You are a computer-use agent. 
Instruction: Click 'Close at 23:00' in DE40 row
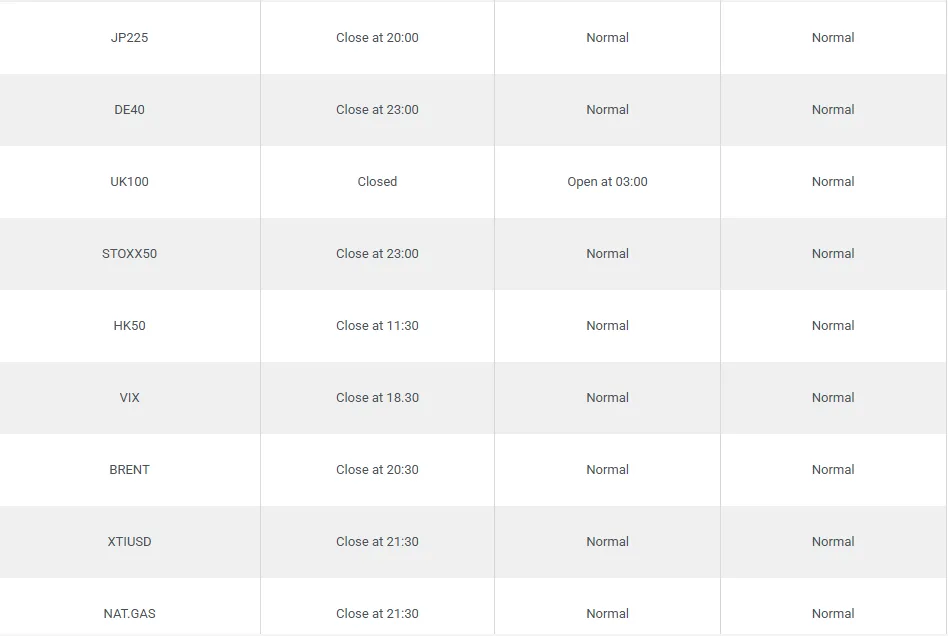tap(377, 110)
